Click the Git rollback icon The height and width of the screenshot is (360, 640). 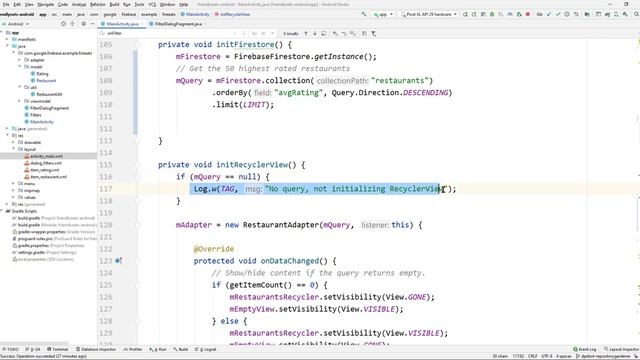click(576, 14)
